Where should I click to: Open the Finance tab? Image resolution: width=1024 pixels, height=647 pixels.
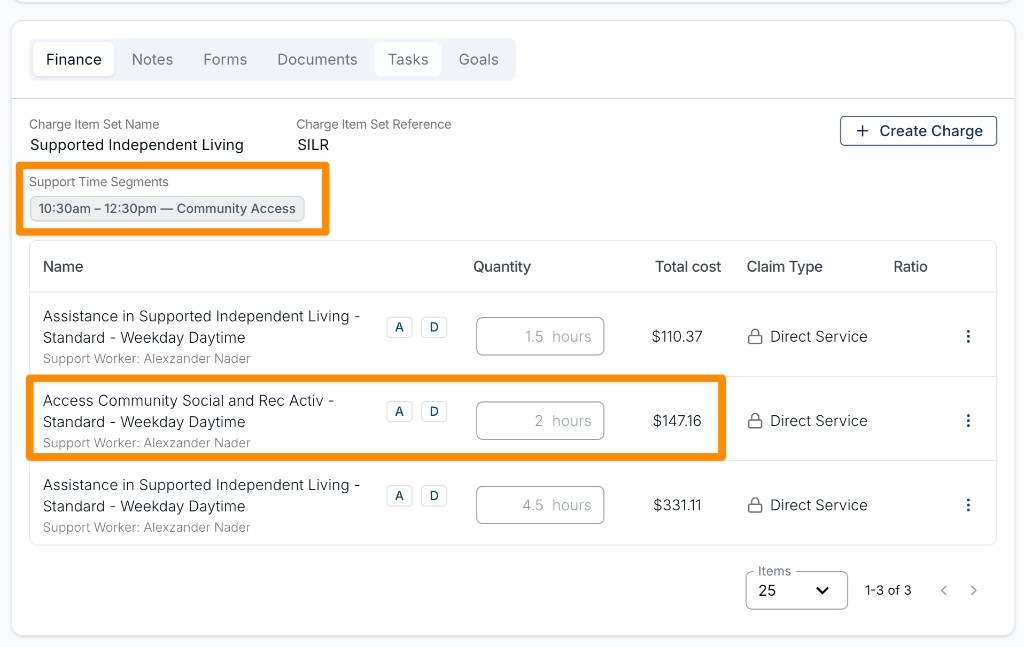[x=74, y=59]
